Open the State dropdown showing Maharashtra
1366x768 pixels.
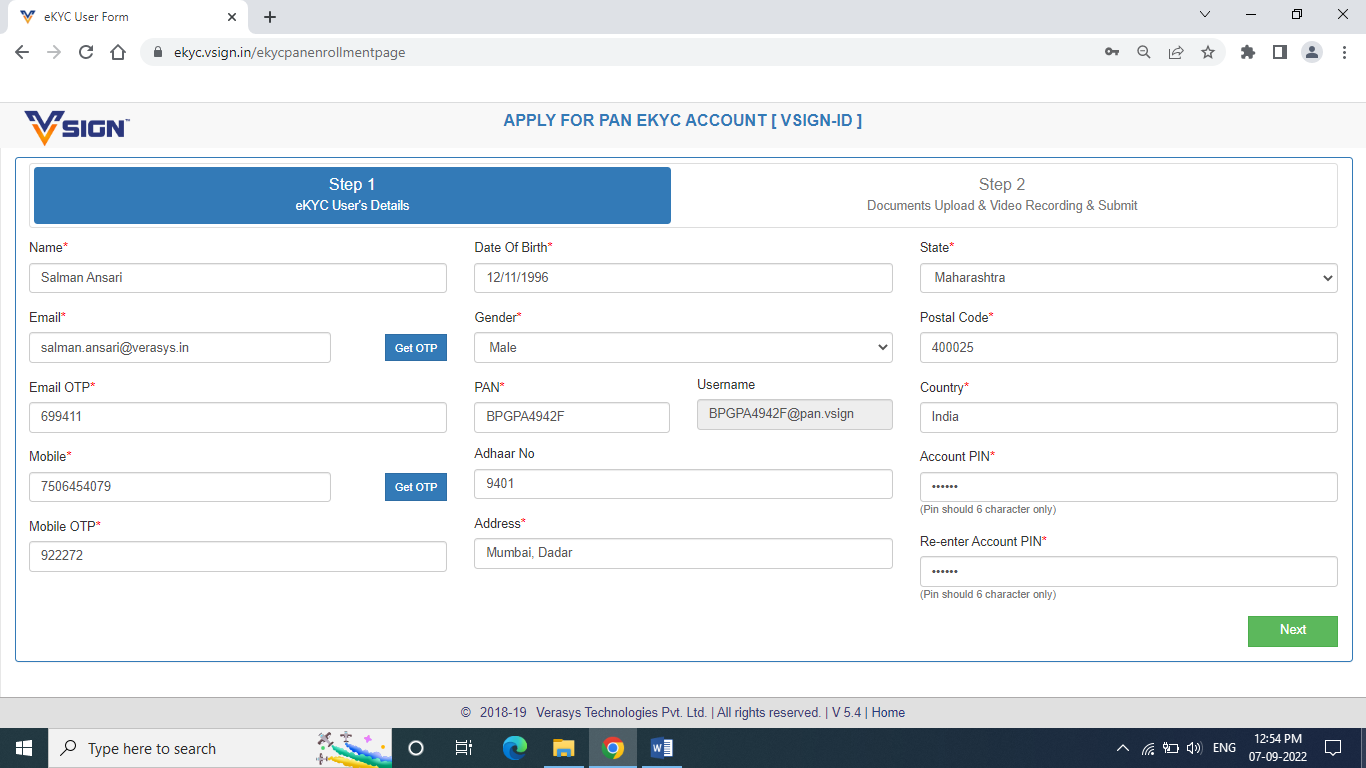(x=1128, y=278)
